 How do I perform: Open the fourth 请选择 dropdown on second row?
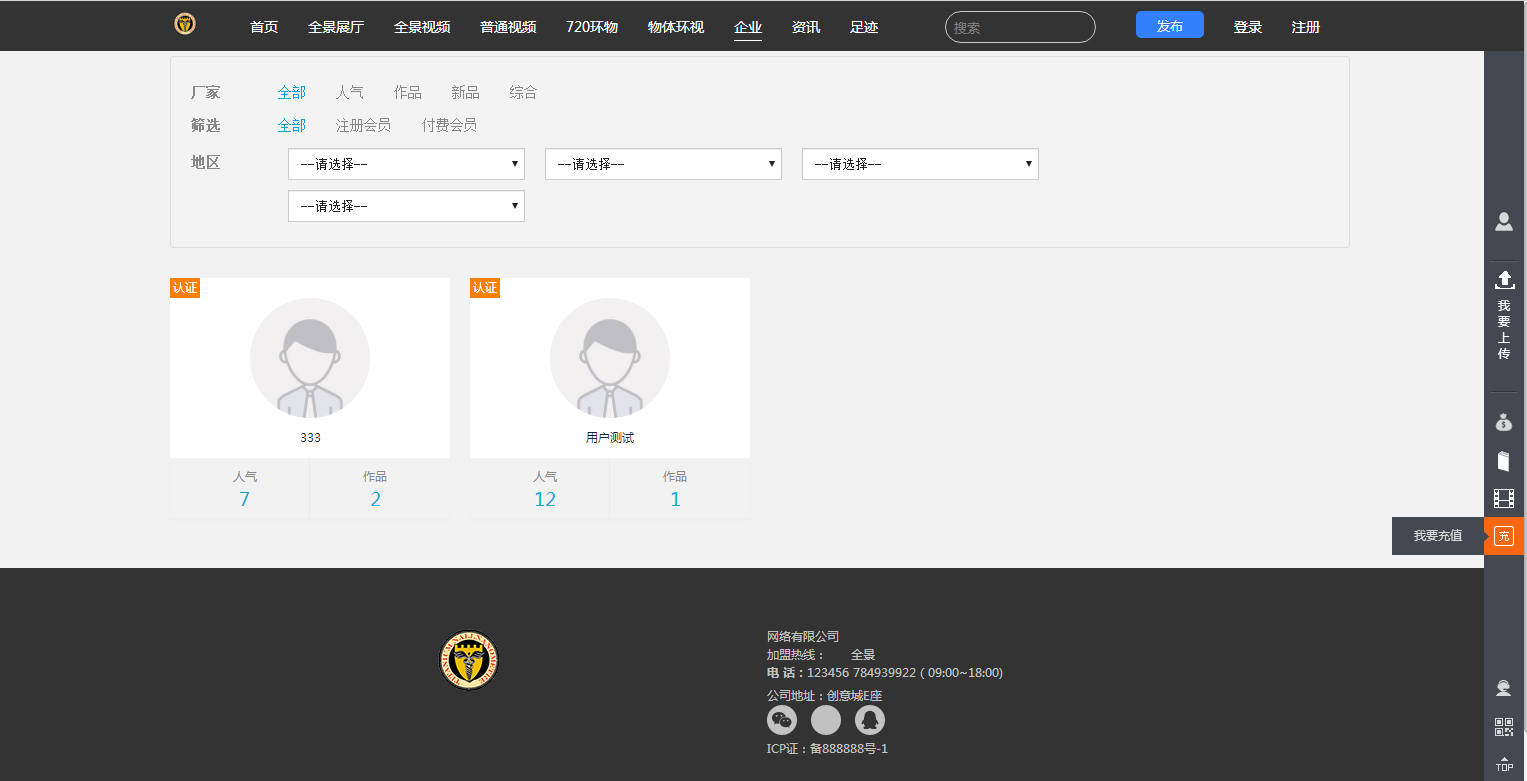pos(406,206)
